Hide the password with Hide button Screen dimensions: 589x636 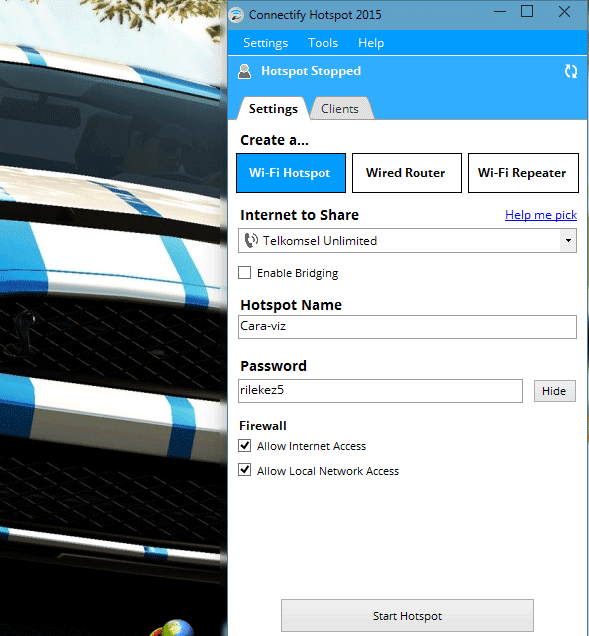[554, 391]
